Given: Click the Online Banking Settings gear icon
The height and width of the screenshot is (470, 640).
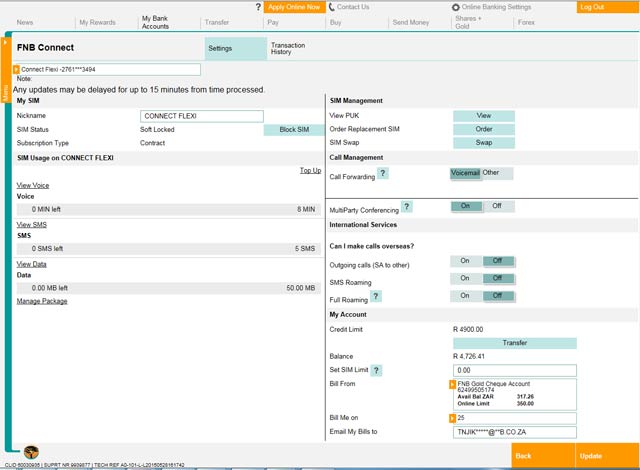Looking at the screenshot, I should pos(455,7).
